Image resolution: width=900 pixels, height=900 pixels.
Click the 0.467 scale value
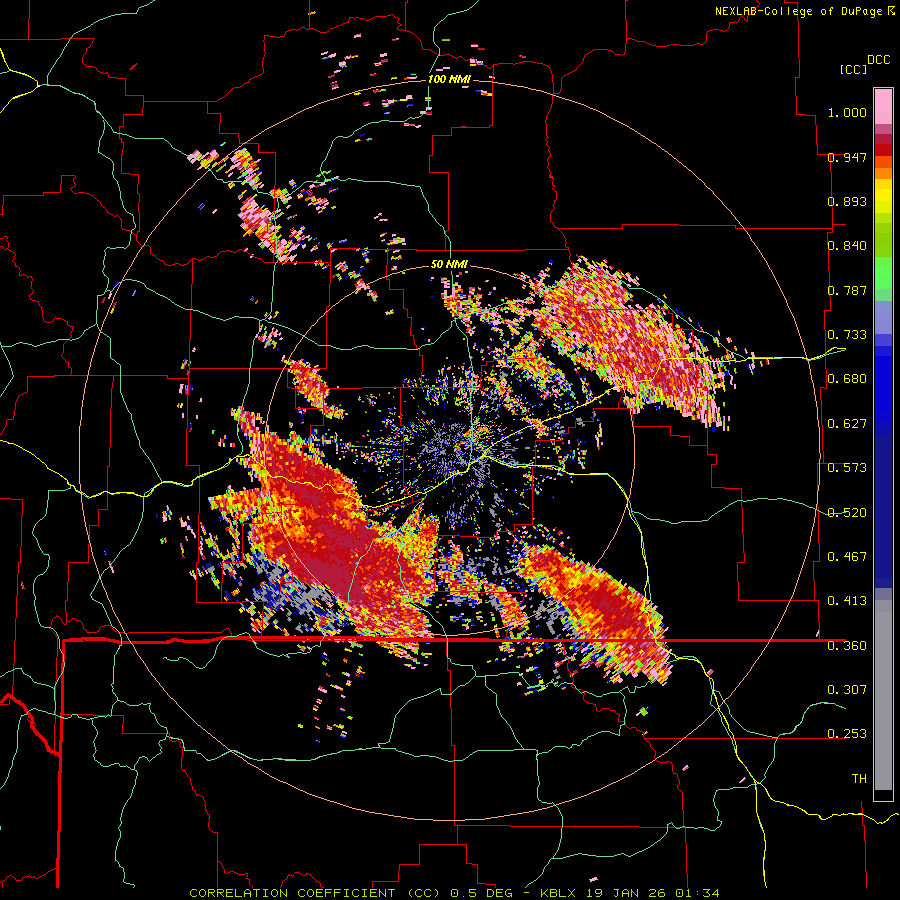[847, 557]
